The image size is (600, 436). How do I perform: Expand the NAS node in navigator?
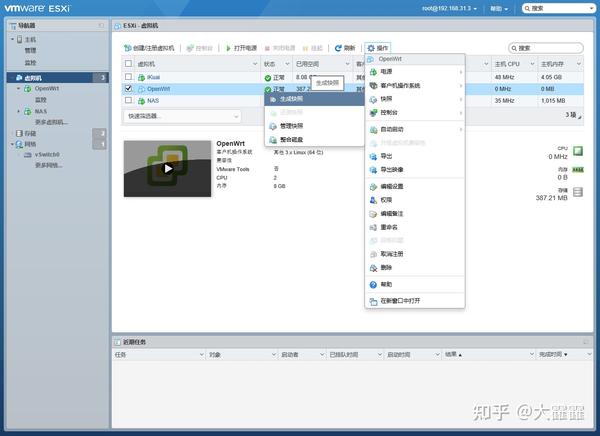pos(18,111)
